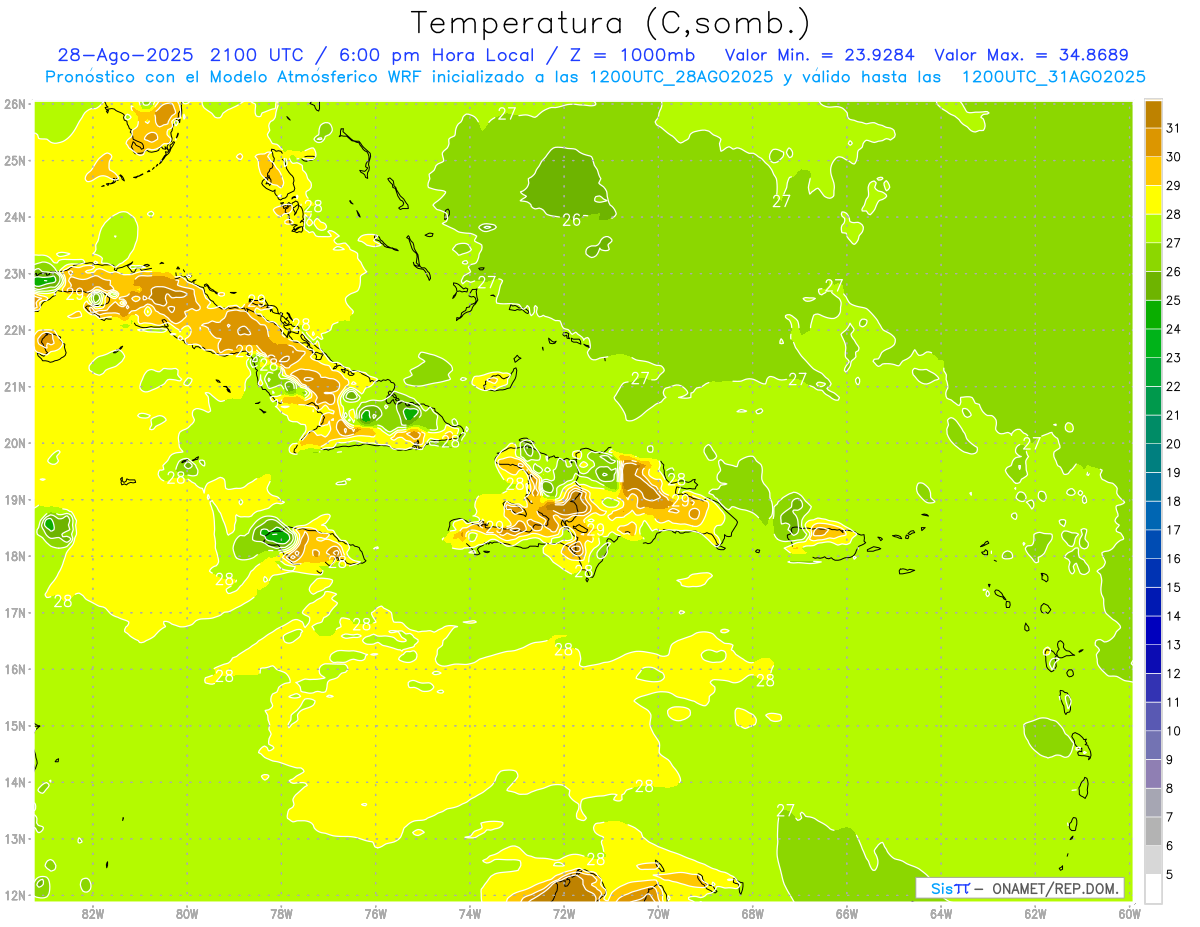Click the gray swatch between 6 and 7
1200x927 pixels.
[1153, 831]
